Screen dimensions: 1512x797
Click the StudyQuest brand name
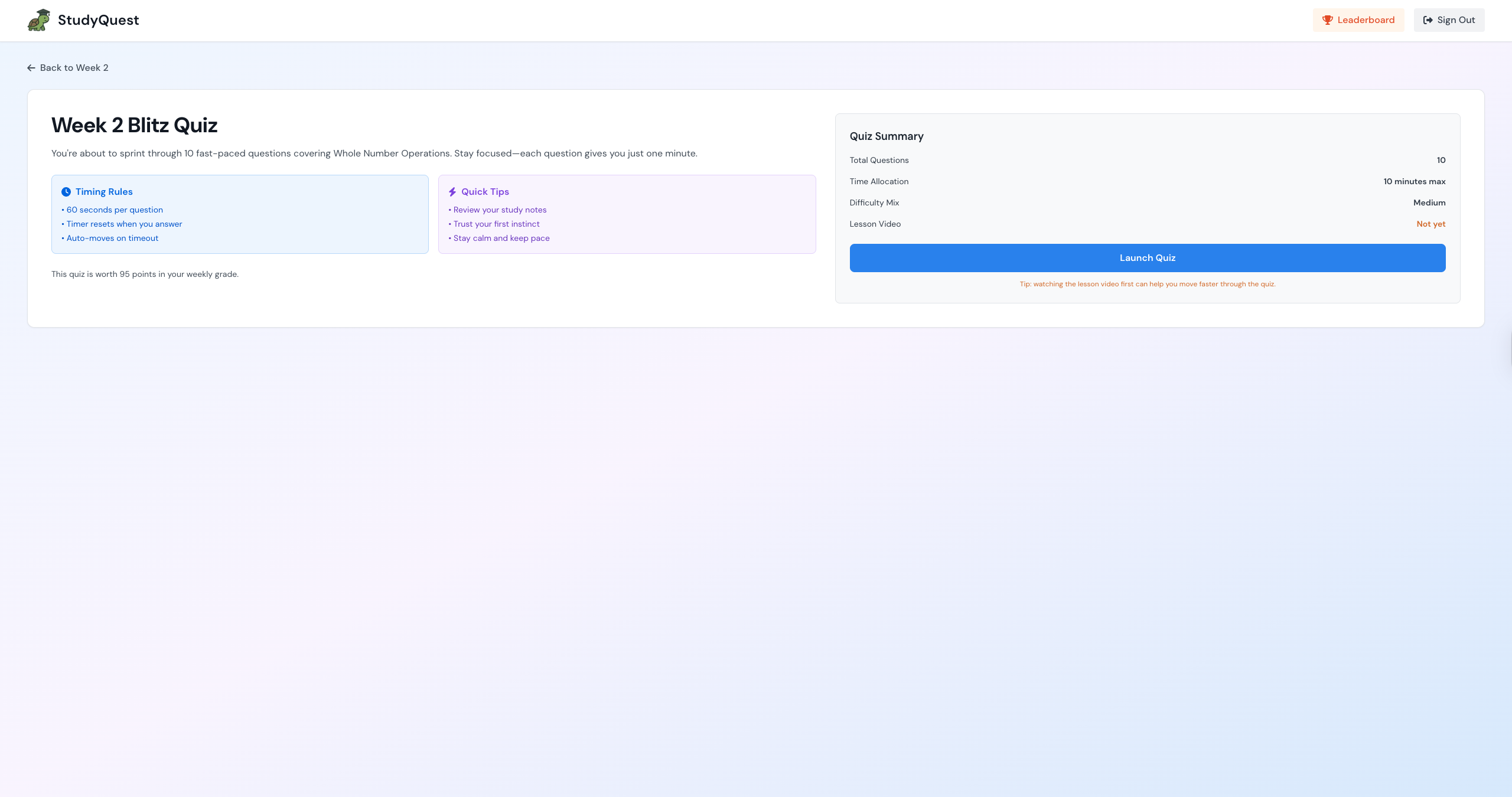(x=98, y=20)
